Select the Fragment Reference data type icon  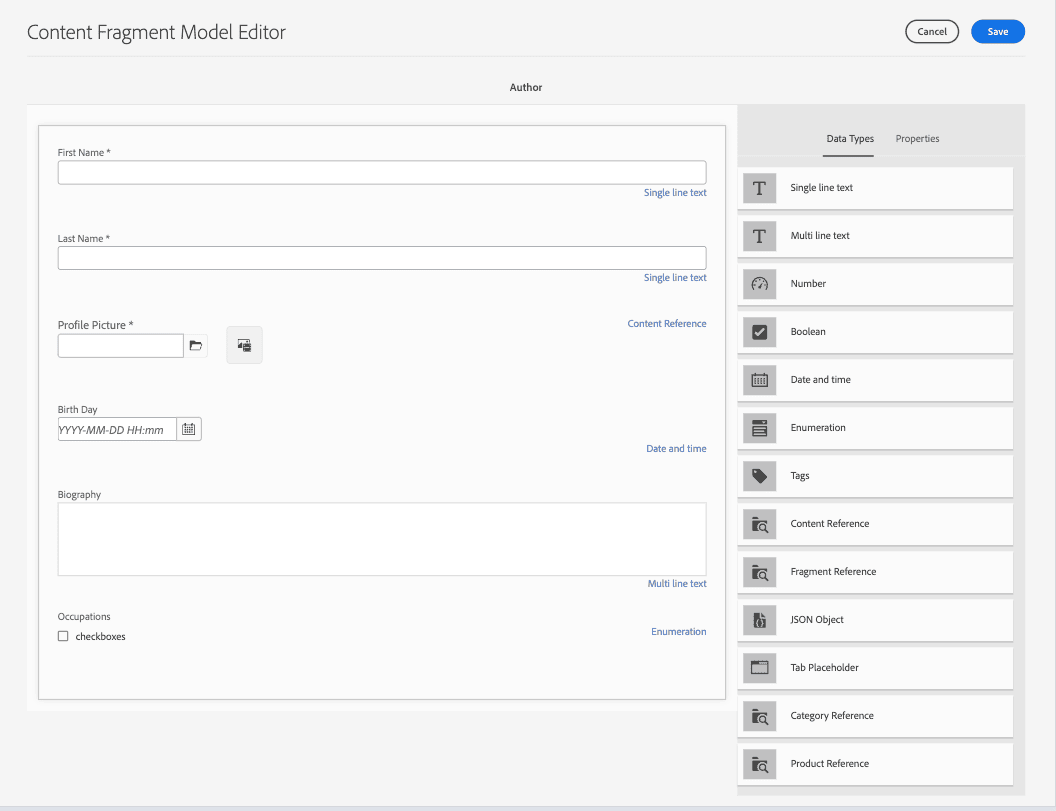coord(759,572)
